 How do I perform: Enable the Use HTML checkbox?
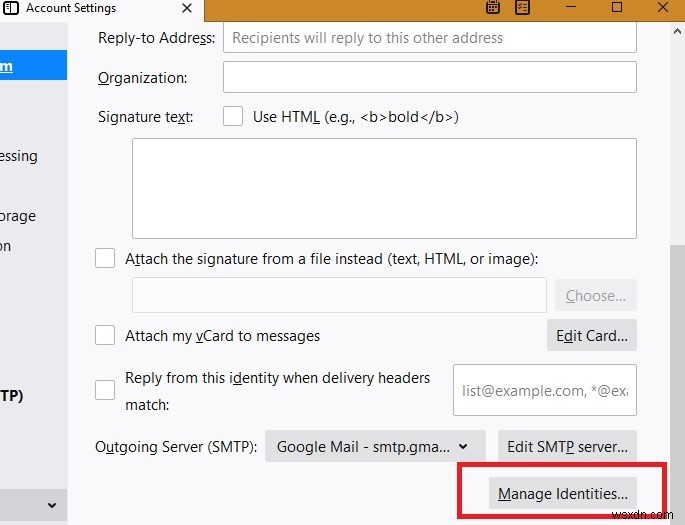pyautogui.click(x=233, y=117)
